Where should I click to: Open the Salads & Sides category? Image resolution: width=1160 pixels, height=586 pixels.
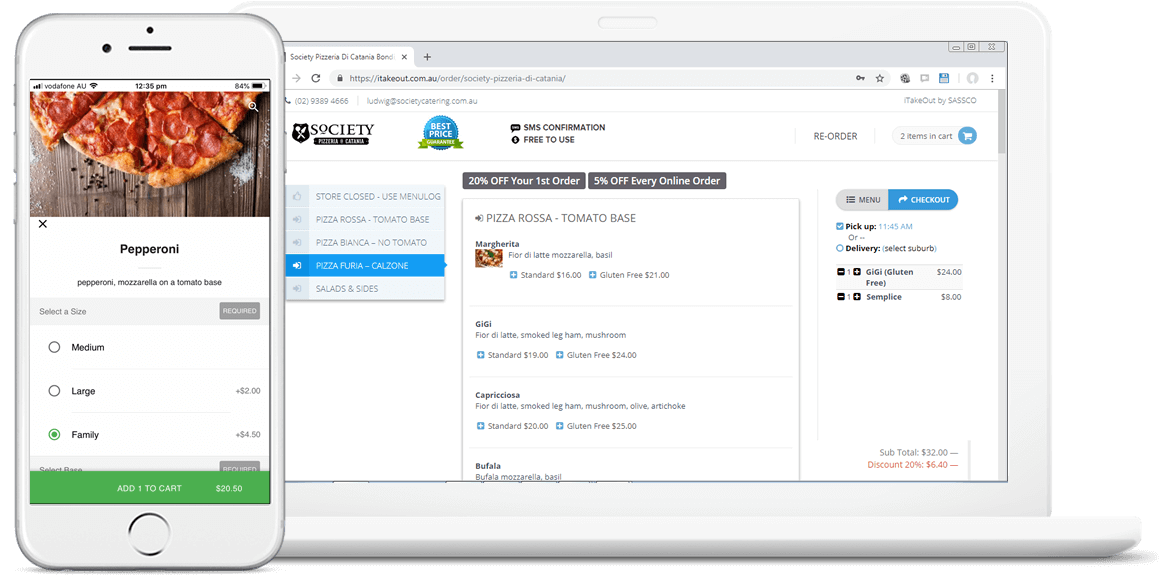pos(346,288)
